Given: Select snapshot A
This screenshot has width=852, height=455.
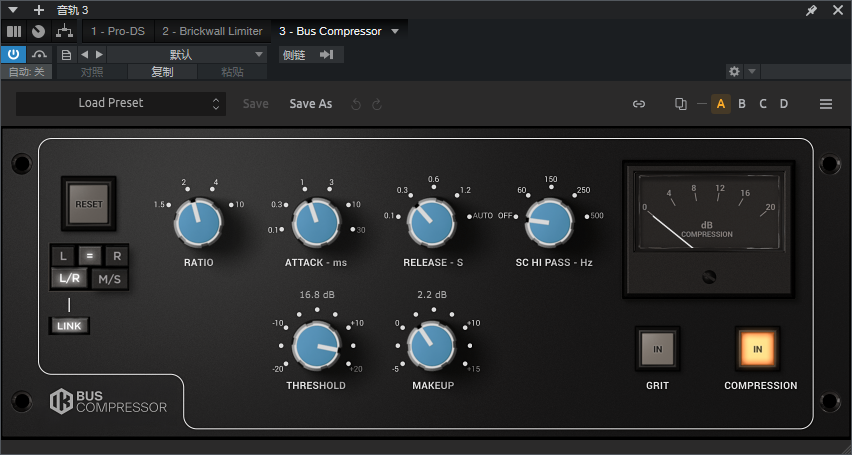Looking at the screenshot, I should point(721,104).
